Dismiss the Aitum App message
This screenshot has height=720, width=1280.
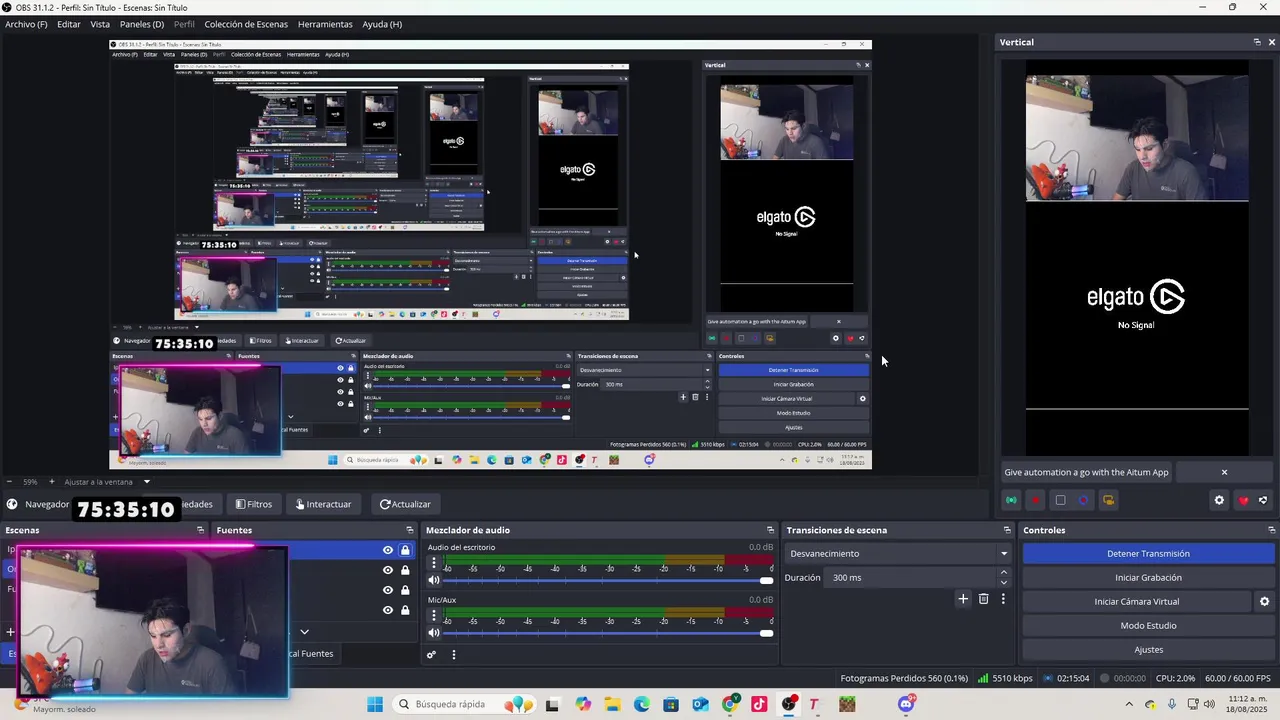pos(1224,472)
